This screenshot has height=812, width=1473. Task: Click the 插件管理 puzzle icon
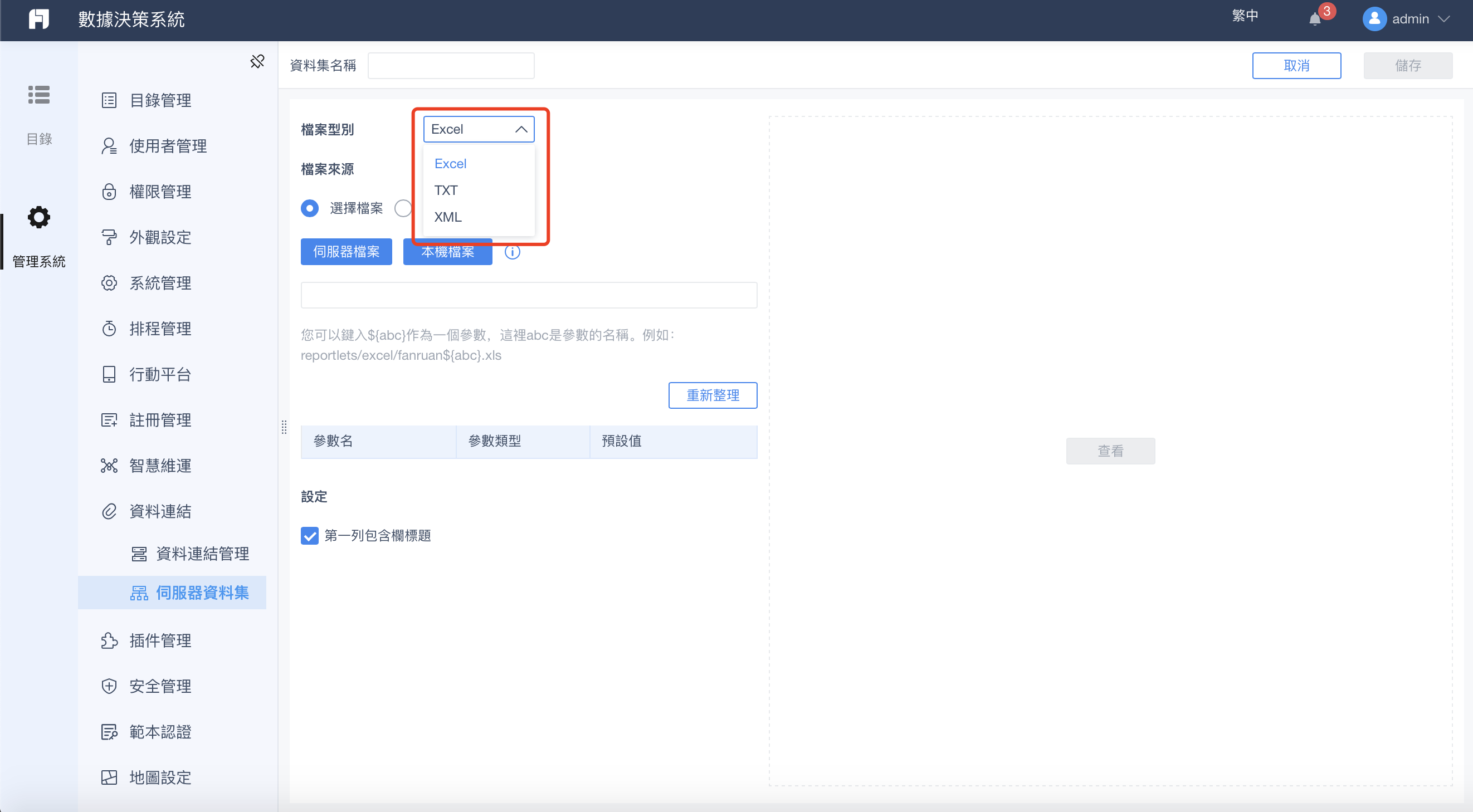tap(109, 640)
